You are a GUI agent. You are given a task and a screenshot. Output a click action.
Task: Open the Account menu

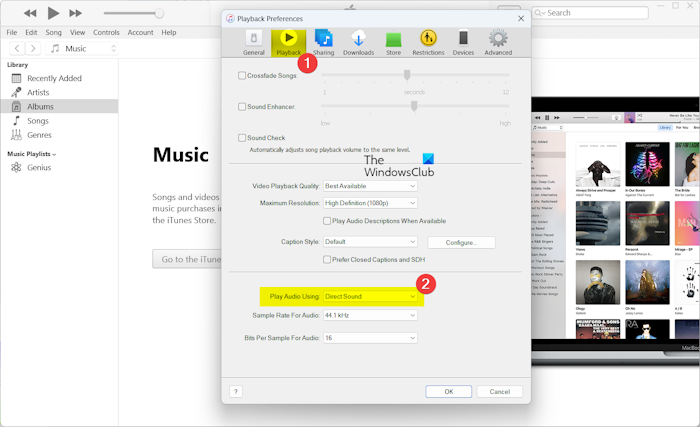click(140, 32)
